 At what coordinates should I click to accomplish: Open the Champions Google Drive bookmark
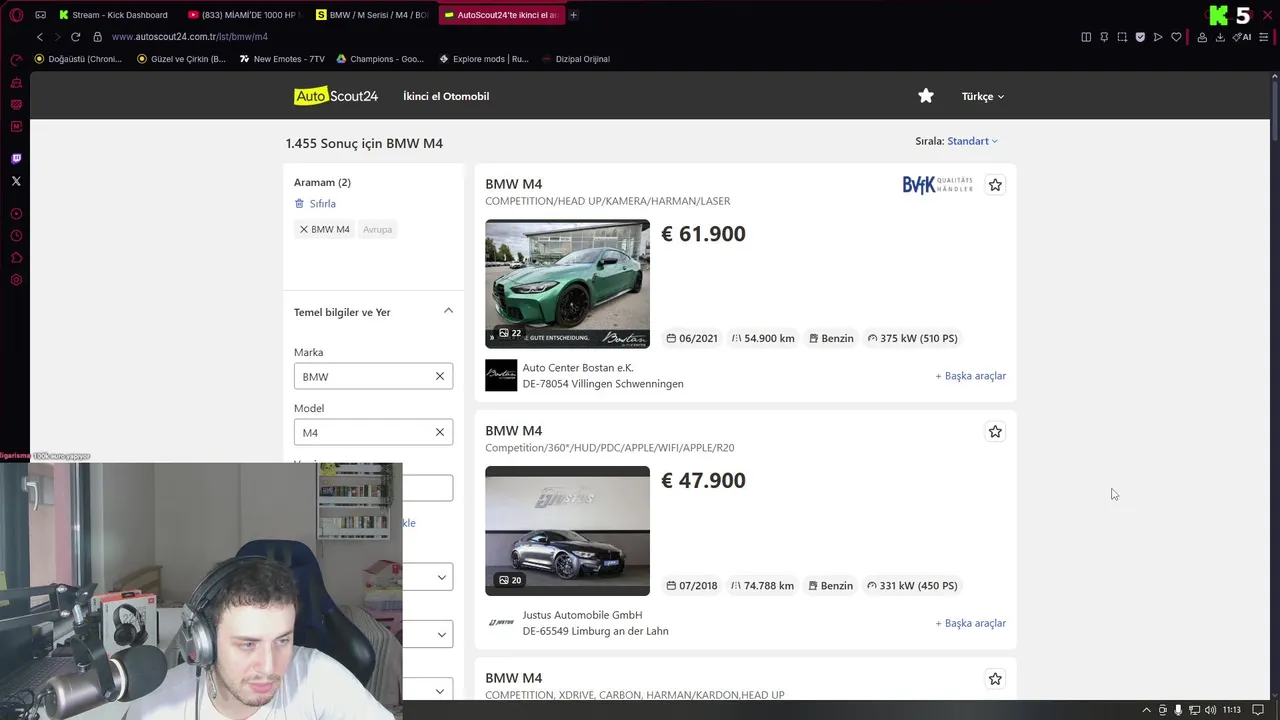380,59
